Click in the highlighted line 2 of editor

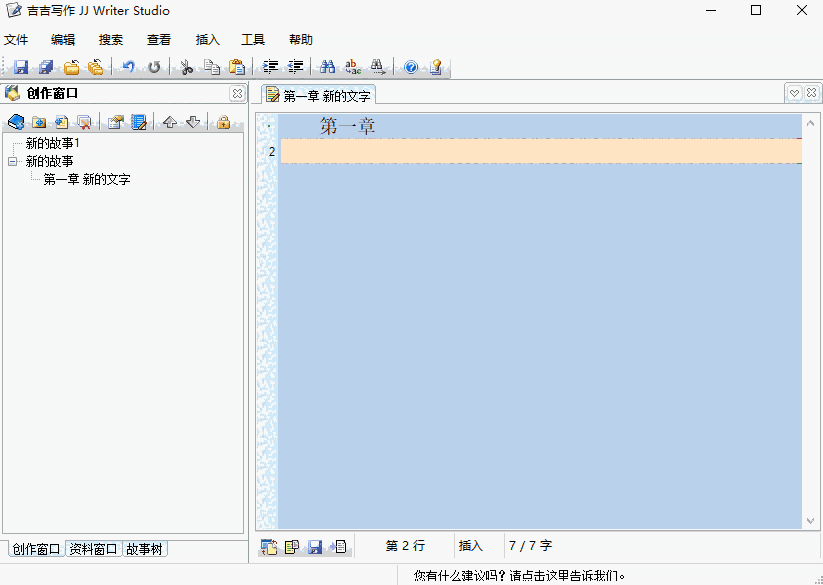click(541, 152)
